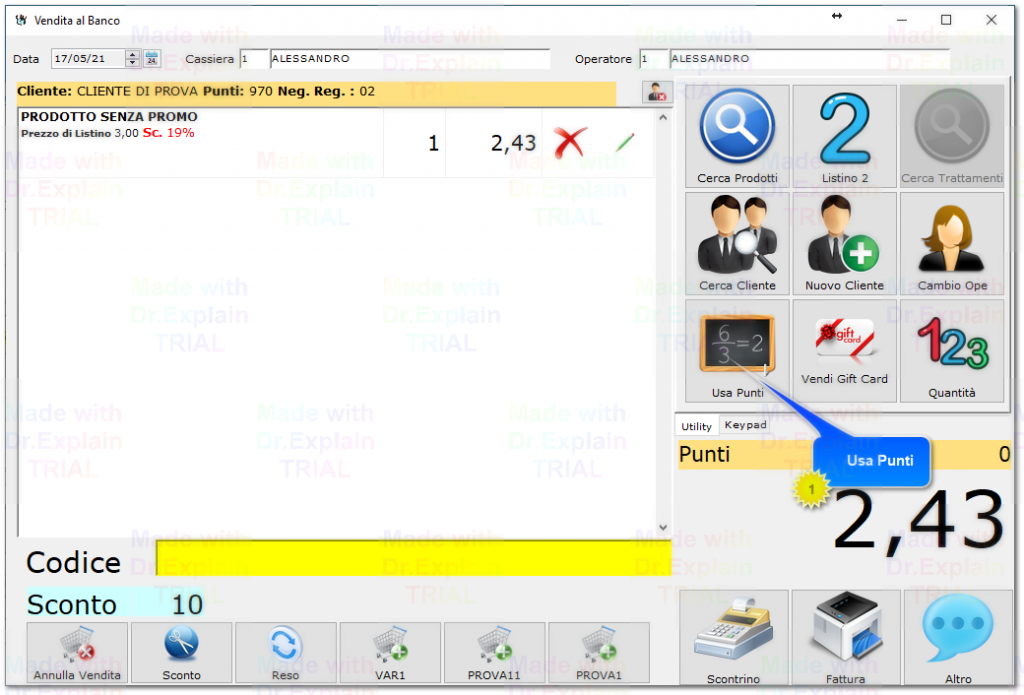The width and height of the screenshot is (1024, 695).
Task: Print receipt with Scontrino button
Action: (734, 637)
